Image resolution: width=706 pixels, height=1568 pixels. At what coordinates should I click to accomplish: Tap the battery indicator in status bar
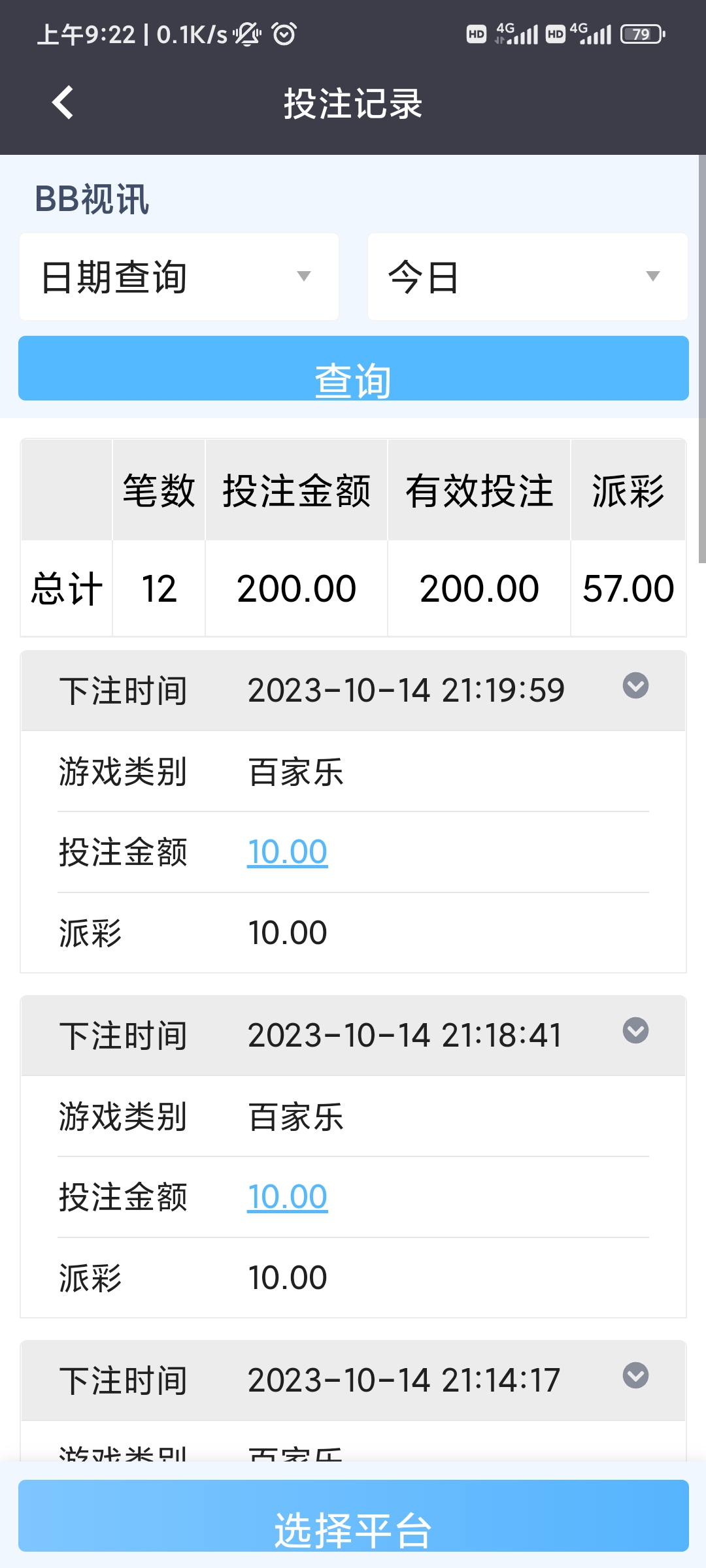[643, 34]
